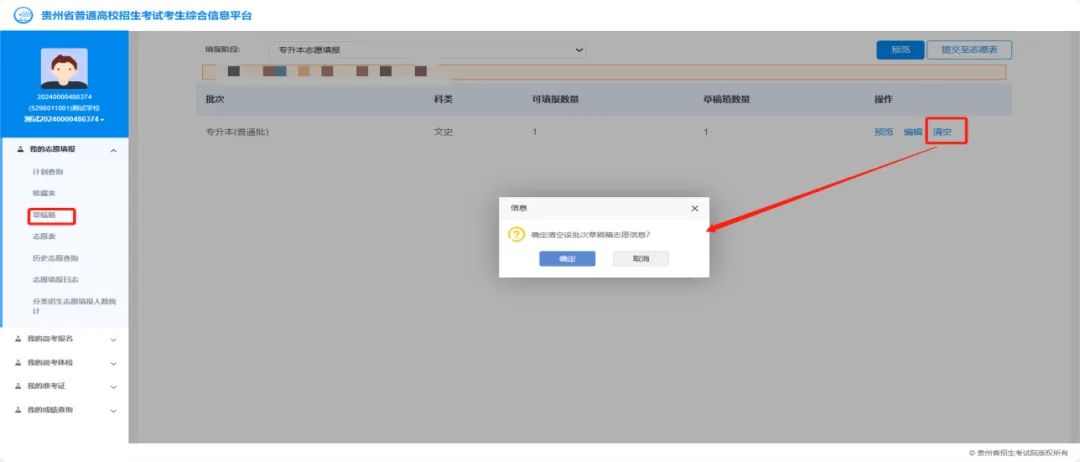This screenshot has width=1080, height=462.
Task: Select 草稿箱 in the sidebar menu
Action: coord(44,215)
